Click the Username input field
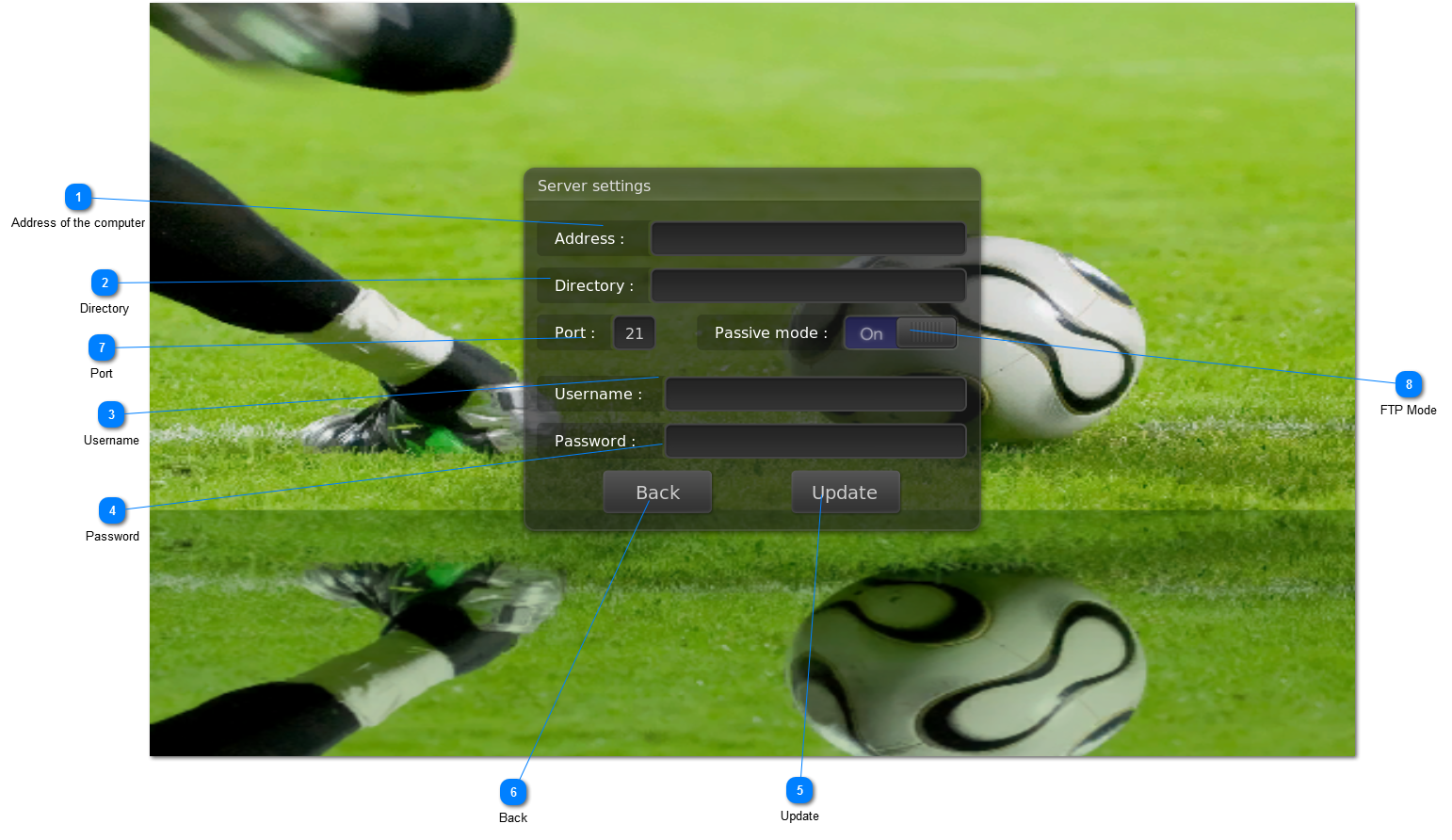 [x=815, y=395]
